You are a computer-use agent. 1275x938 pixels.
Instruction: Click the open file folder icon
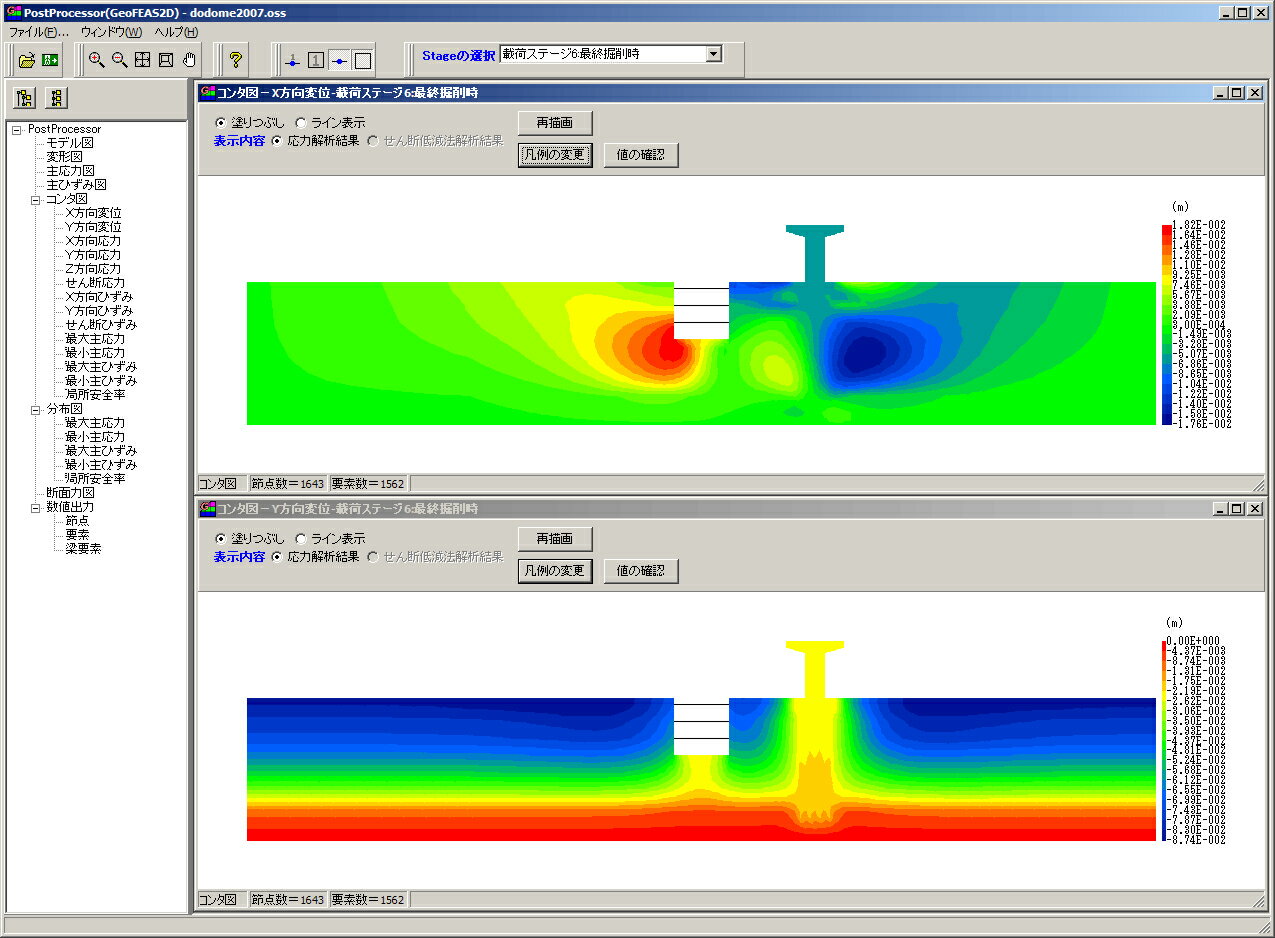click(27, 60)
